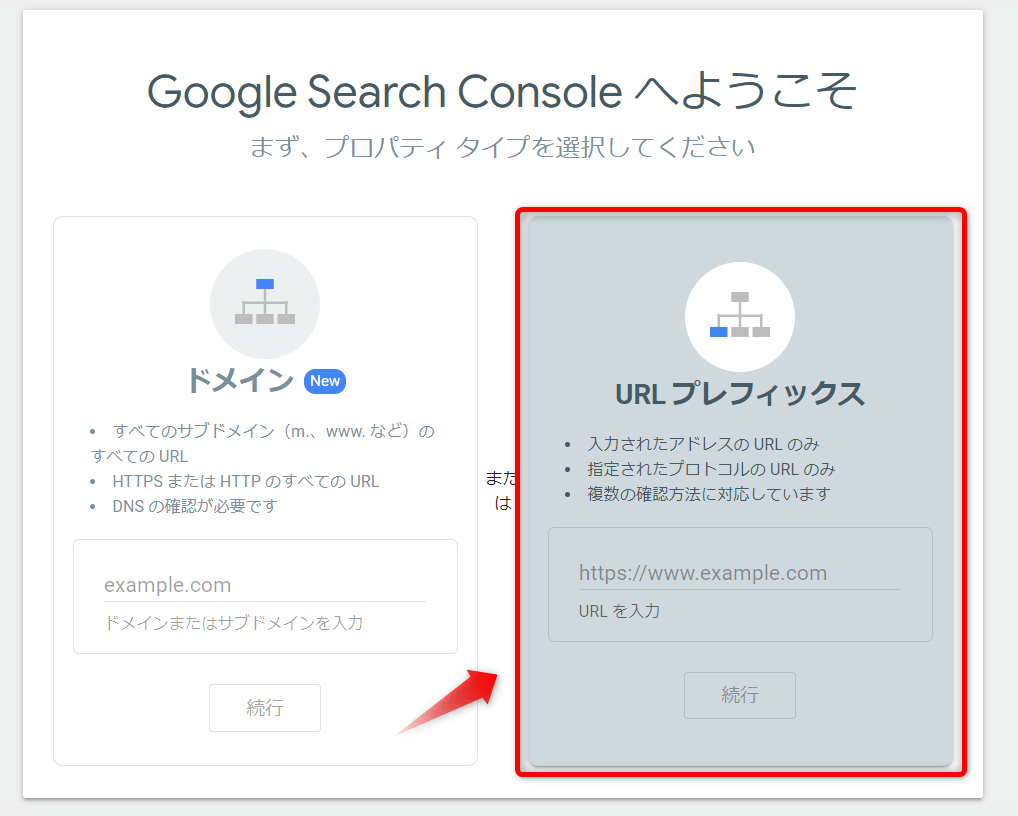This screenshot has width=1018, height=816.
Task: Click the Google Search Console へようこそ title
Action: click(502, 91)
